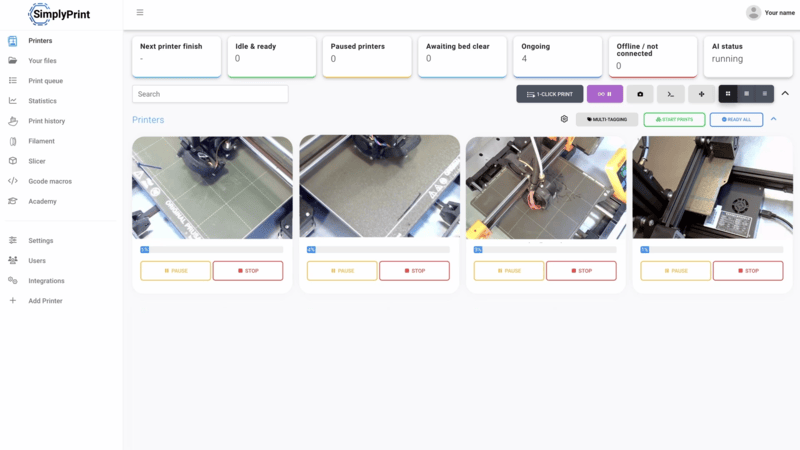Switch to compact small card view
Screen dimensions: 800x450
pyautogui.click(x=765, y=94)
